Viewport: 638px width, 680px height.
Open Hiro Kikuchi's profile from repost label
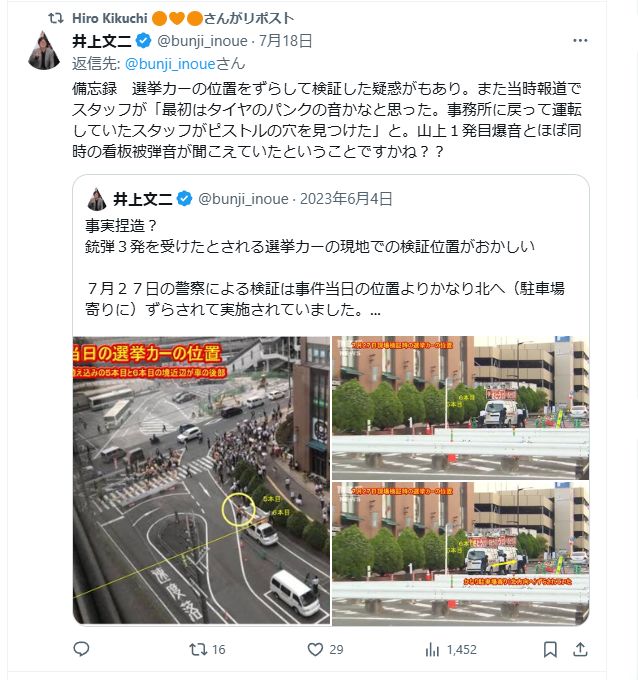point(110,18)
